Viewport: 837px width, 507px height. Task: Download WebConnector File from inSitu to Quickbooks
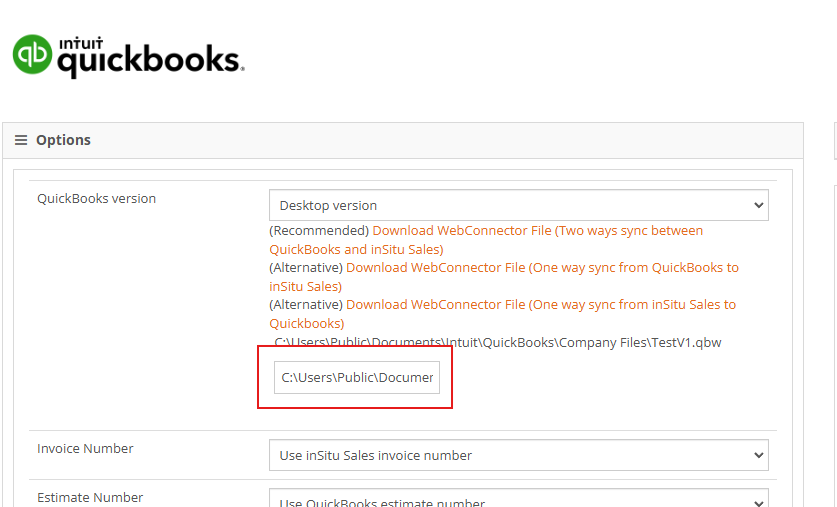(502, 314)
